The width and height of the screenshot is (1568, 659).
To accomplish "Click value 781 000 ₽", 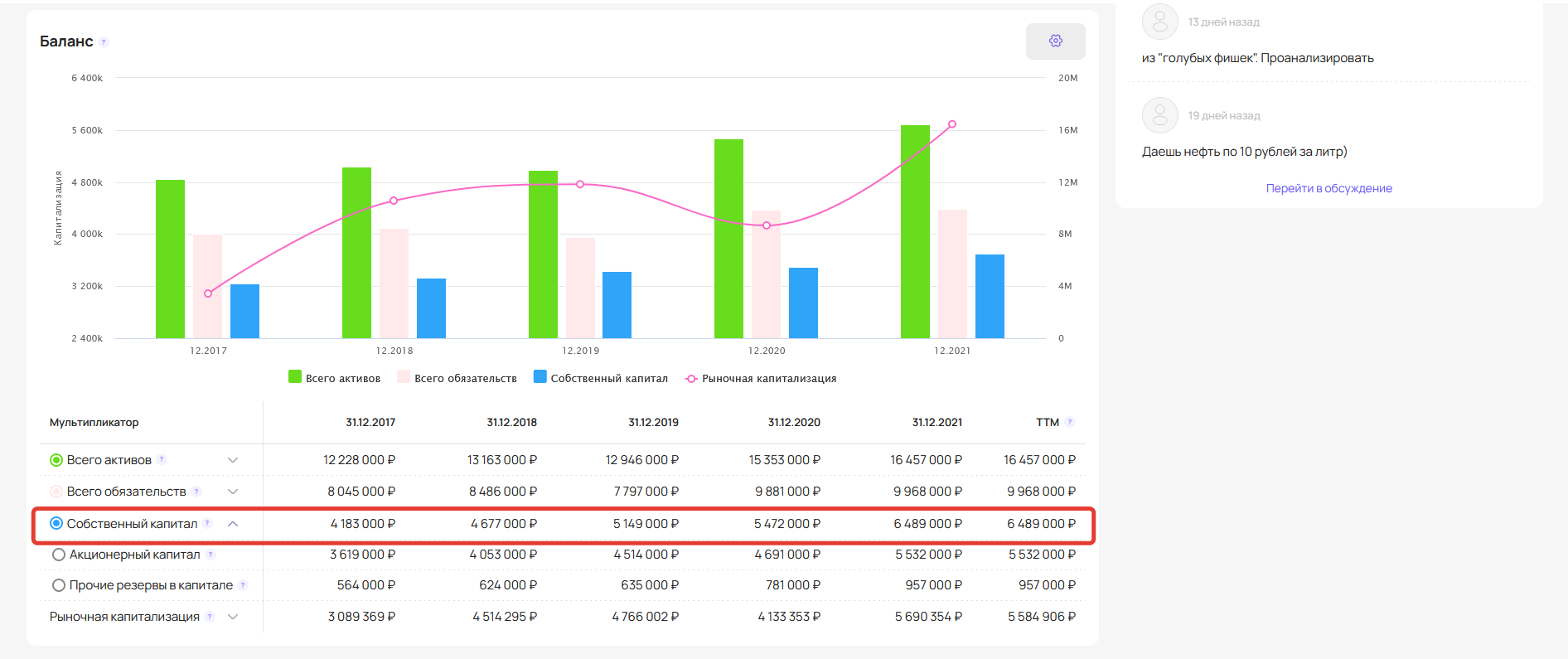I will [x=793, y=585].
